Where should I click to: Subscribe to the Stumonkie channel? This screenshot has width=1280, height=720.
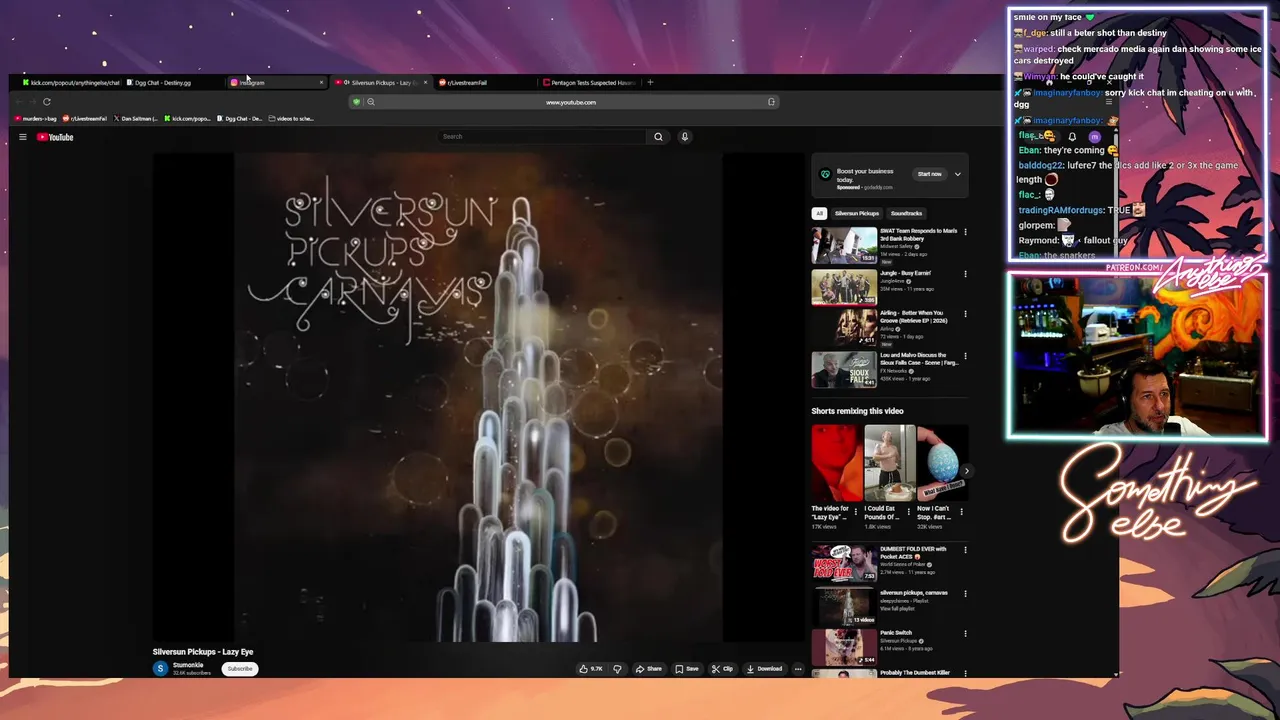pos(240,669)
